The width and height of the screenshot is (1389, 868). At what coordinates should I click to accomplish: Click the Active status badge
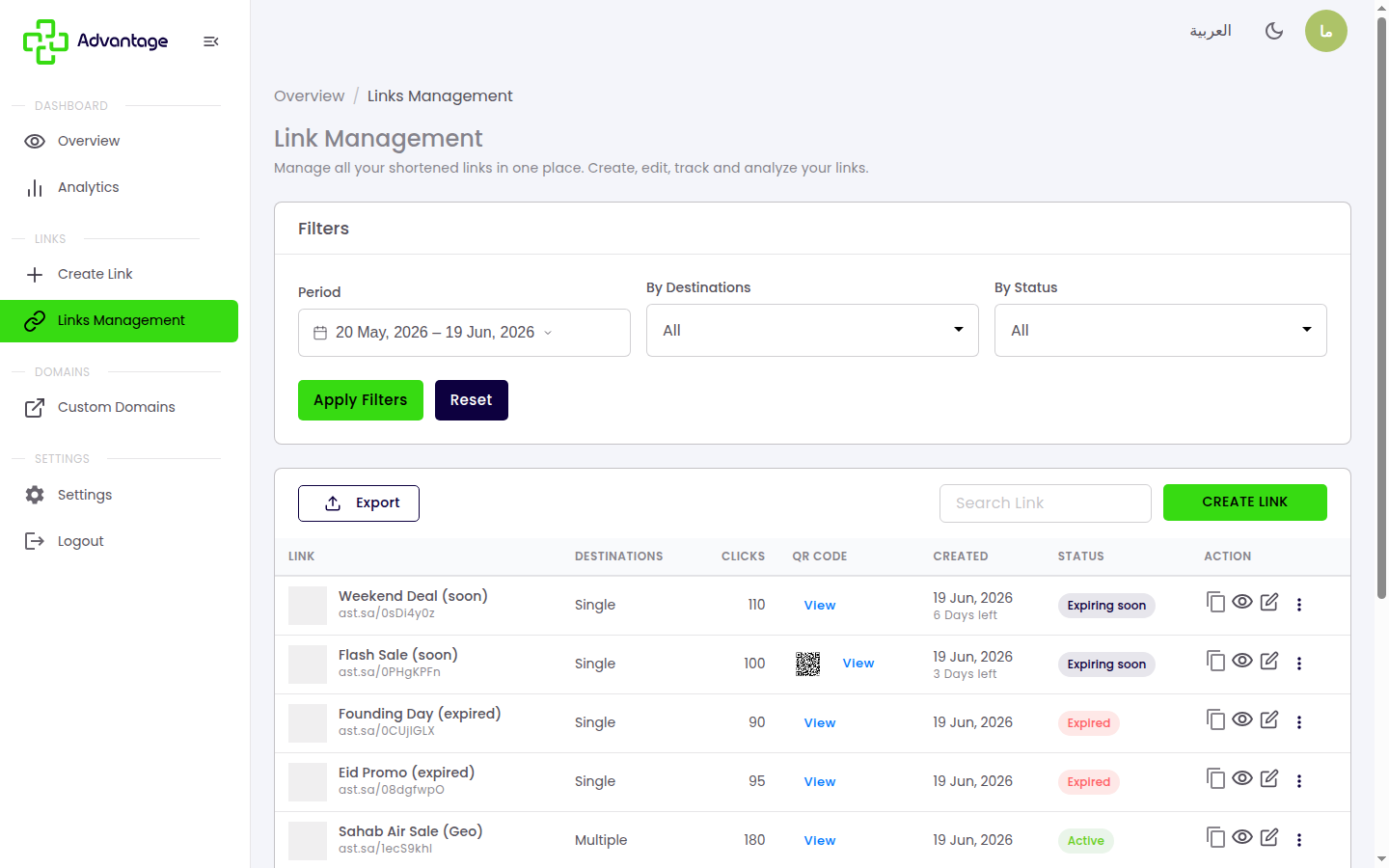(x=1086, y=841)
